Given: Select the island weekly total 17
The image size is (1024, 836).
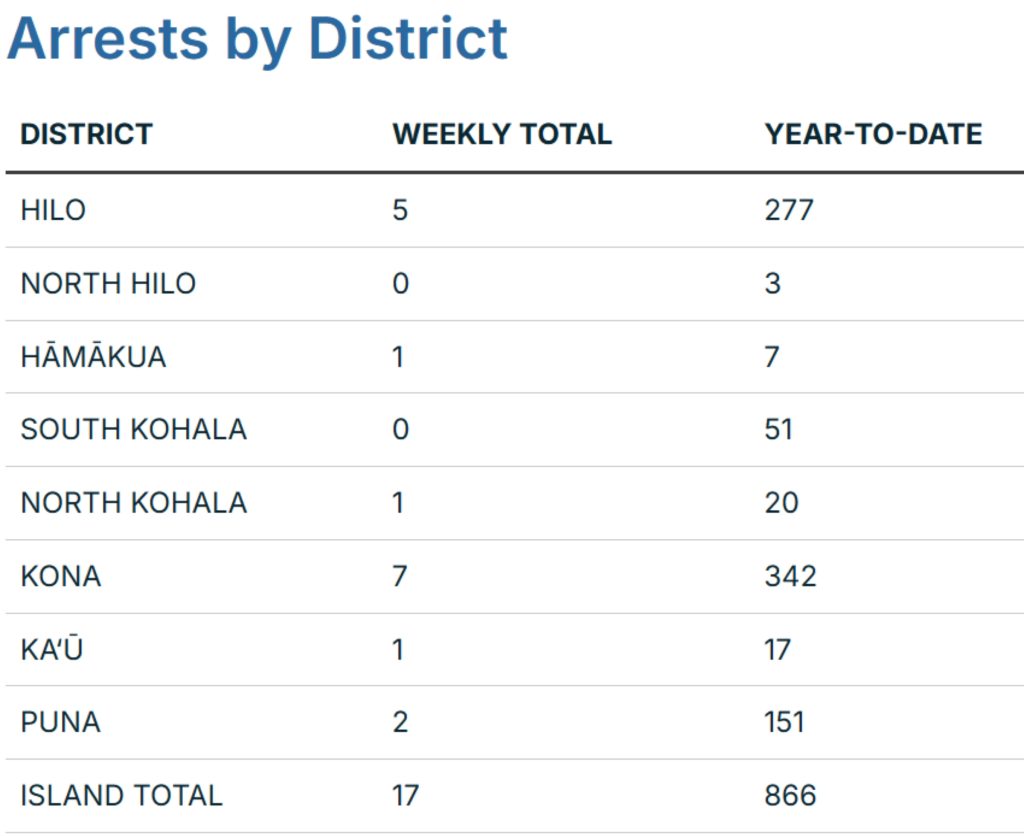Looking at the screenshot, I should click(405, 795).
